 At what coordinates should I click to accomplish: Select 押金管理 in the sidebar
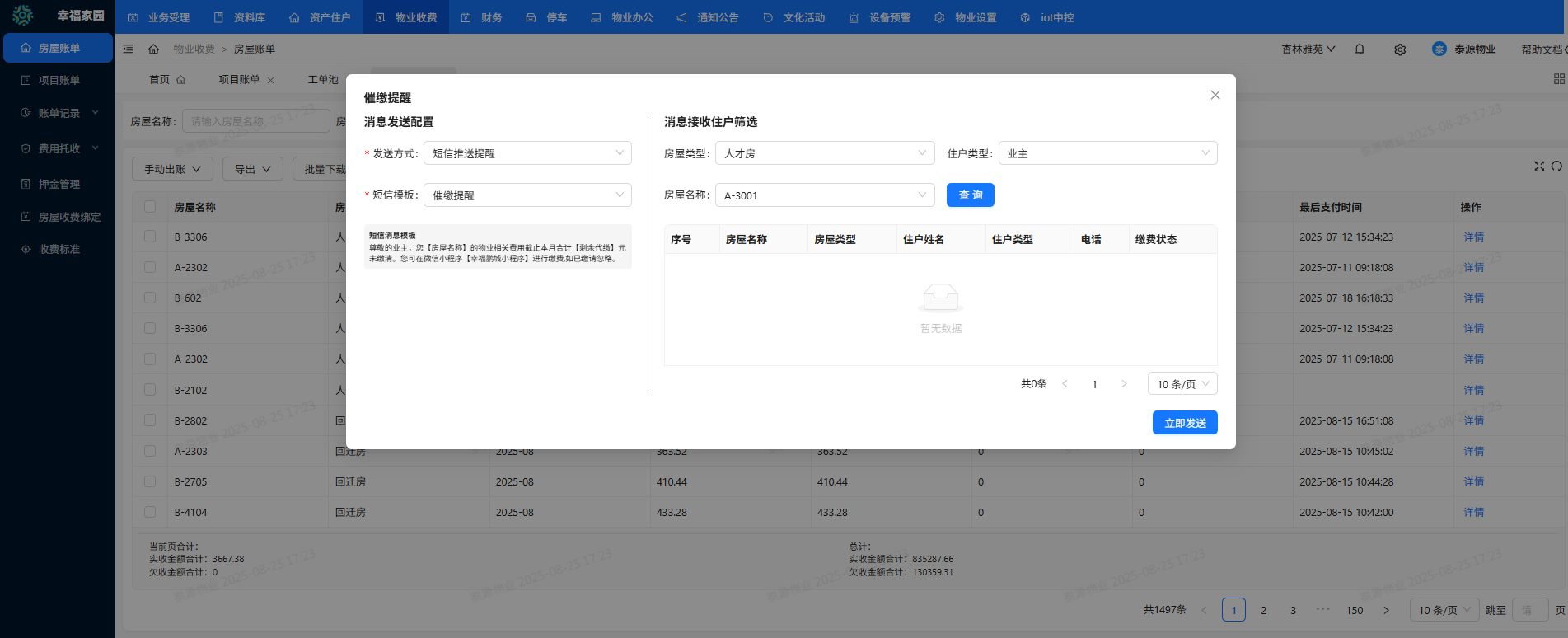click(59, 184)
